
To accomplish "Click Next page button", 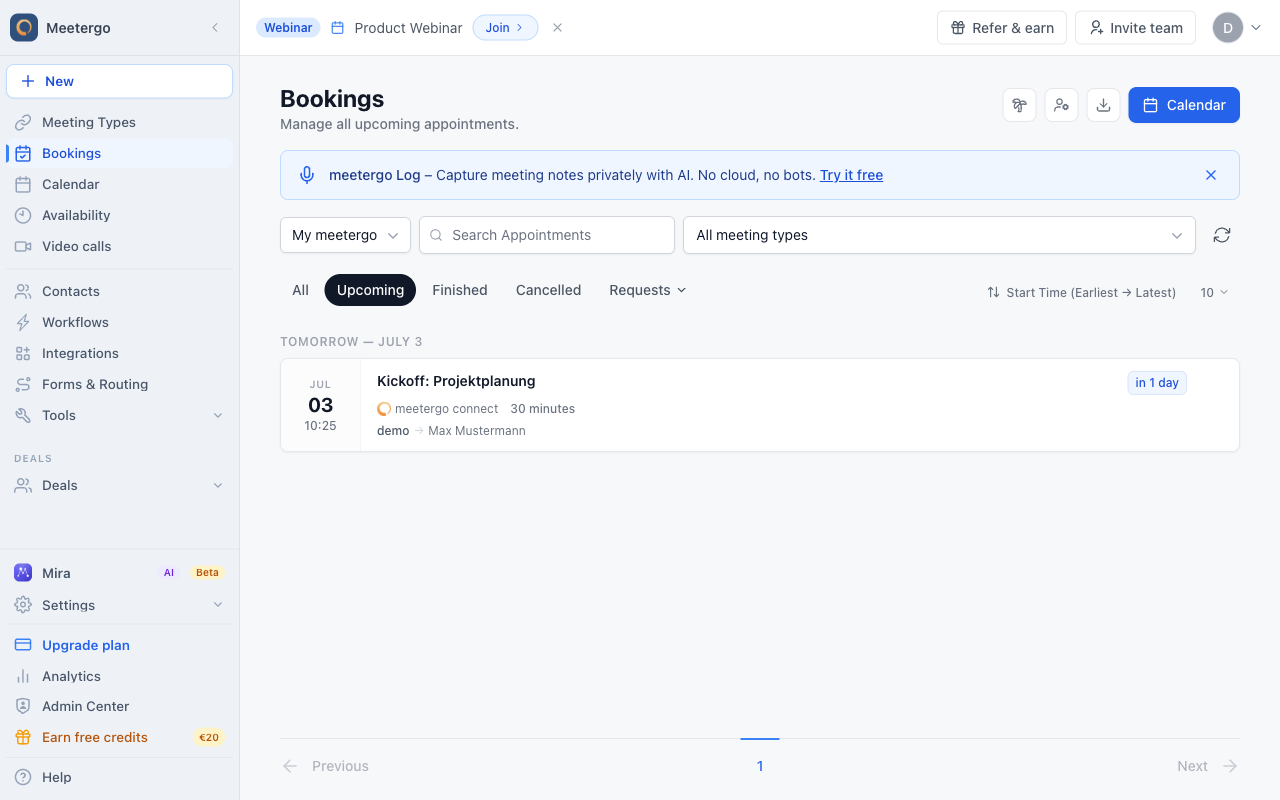I will [1208, 766].
